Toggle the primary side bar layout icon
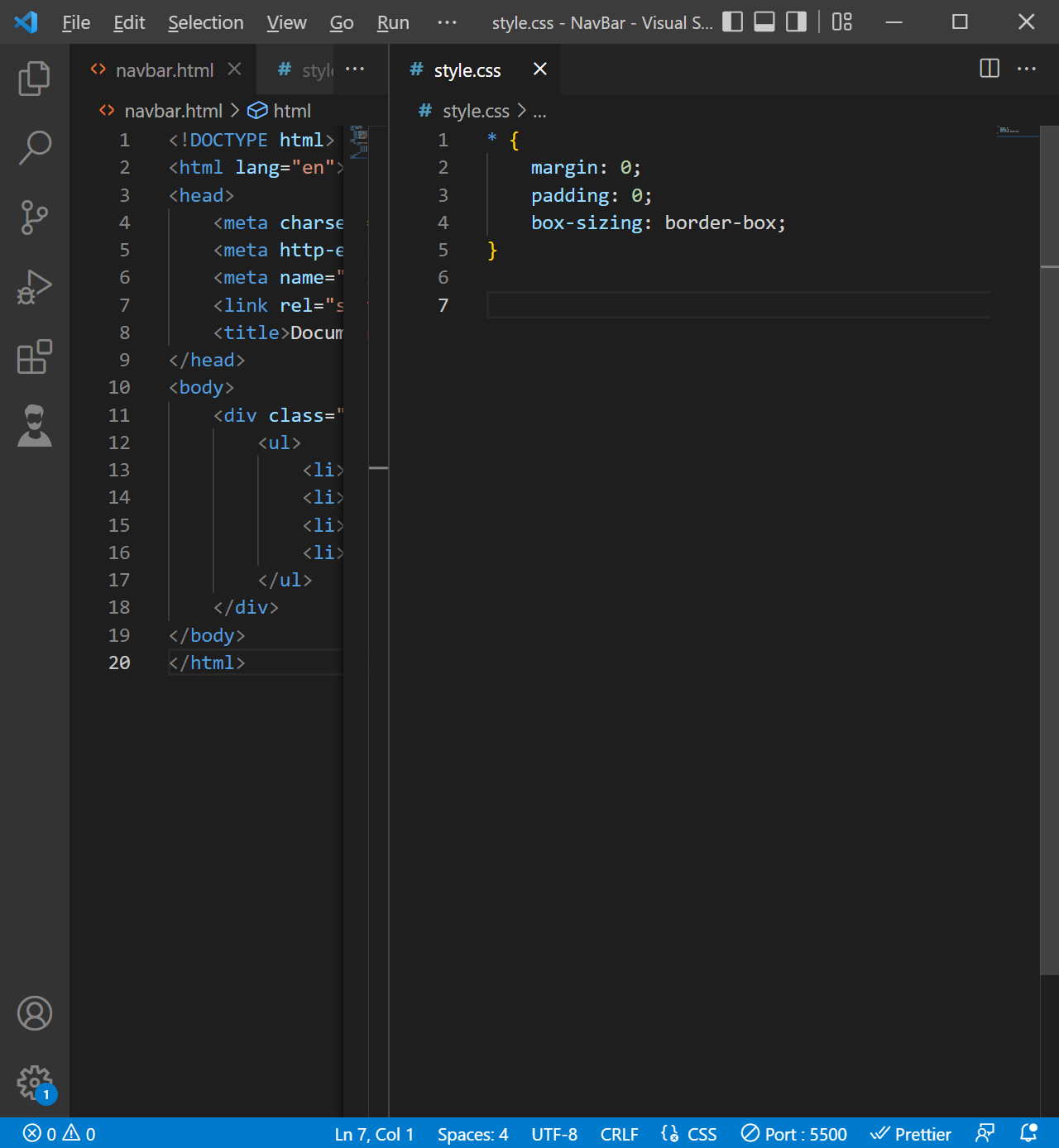This screenshot has width=1059, height=1148. 732,22
